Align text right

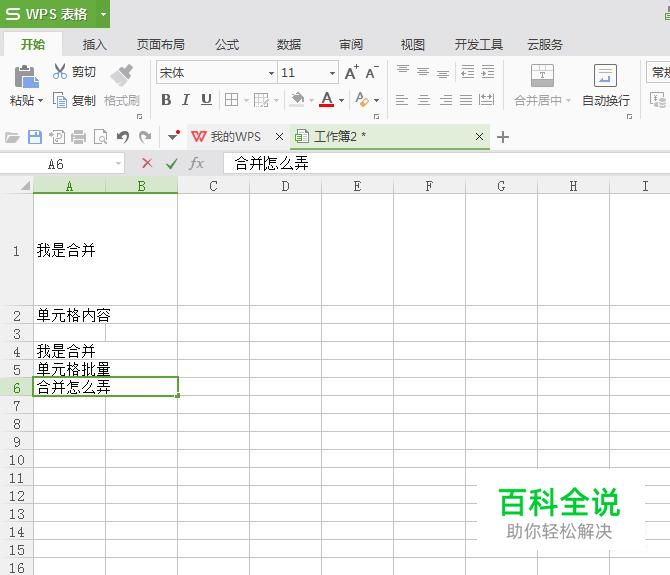pyautogui.click(x=446, y=100)
